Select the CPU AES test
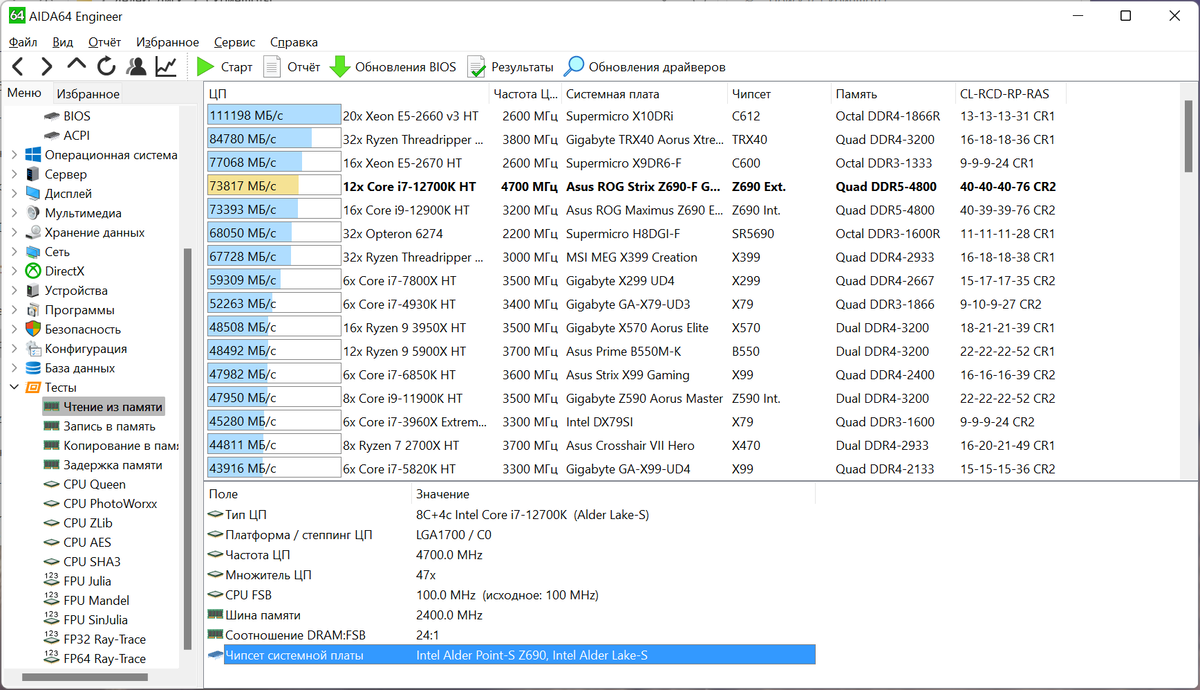This screenshot has height=690, width=1200. tap(87, 542)
